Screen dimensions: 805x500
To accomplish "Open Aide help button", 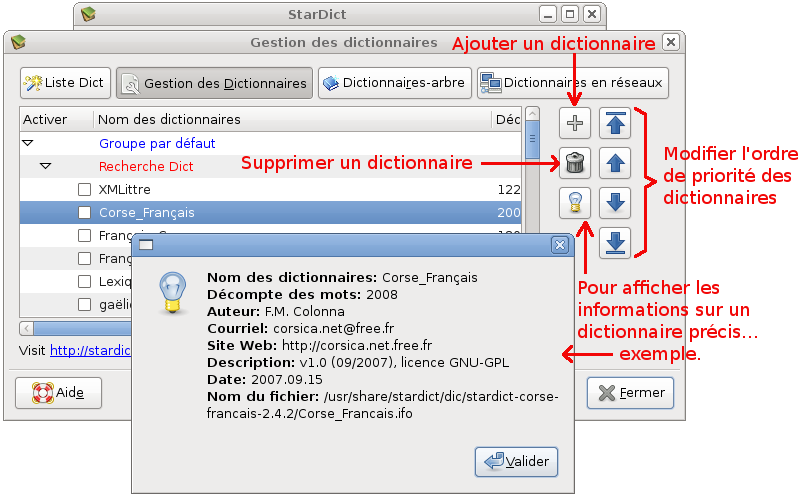I will (x=59, y=393).
